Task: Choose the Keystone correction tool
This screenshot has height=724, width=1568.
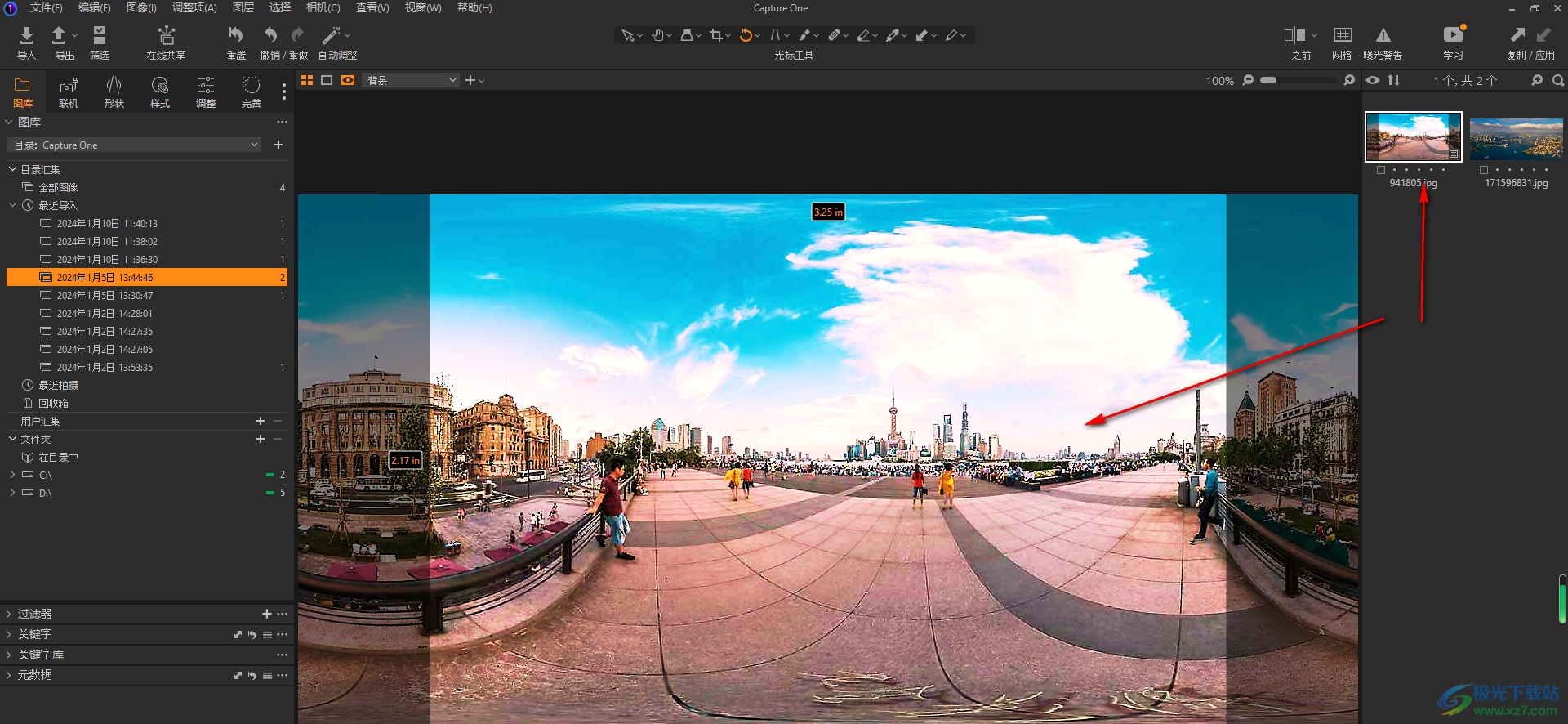Action: pyautogui.click(x=775, y=35)
